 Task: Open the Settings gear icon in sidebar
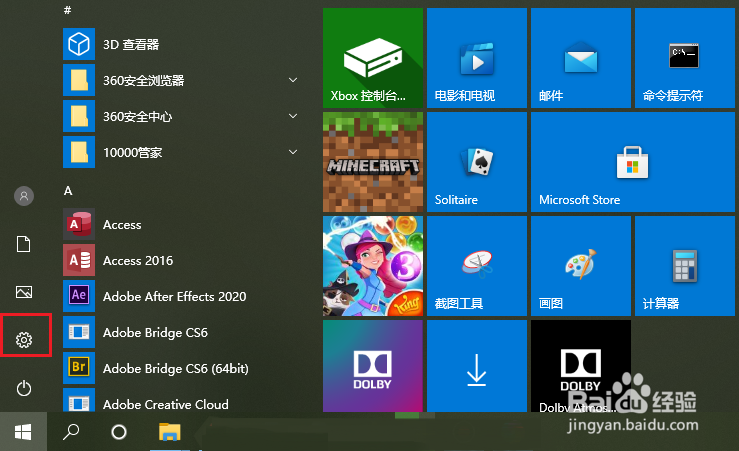(24, 339)
